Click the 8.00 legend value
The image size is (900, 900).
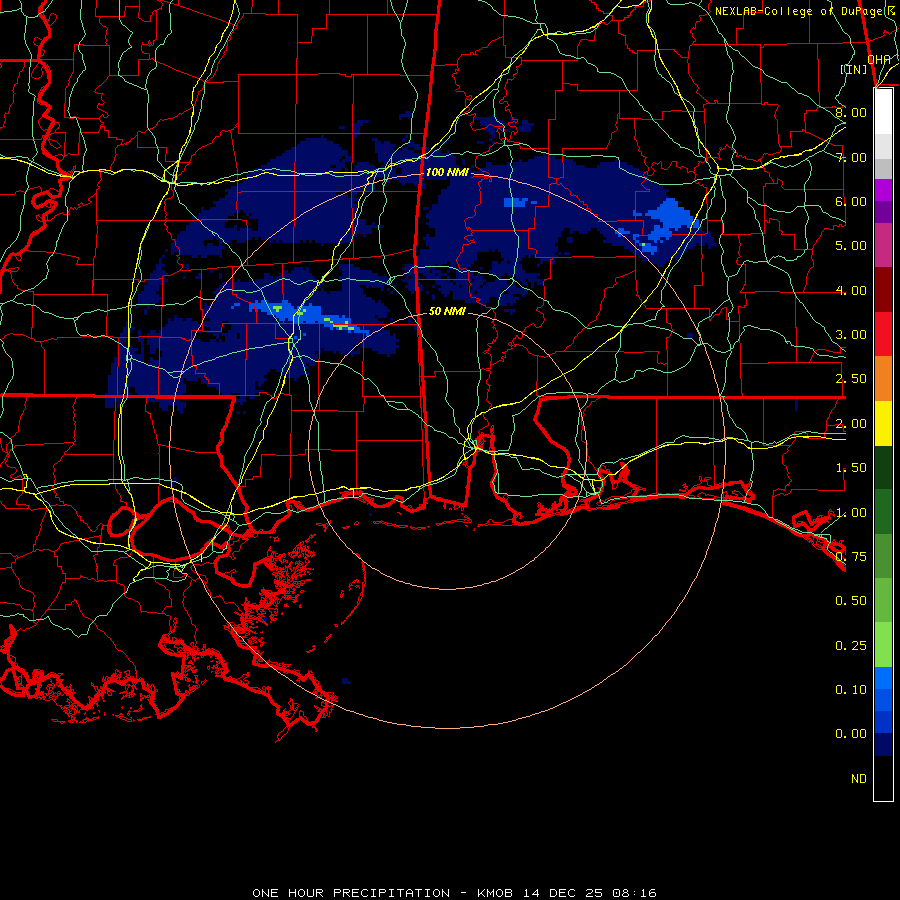click(851, 112)
